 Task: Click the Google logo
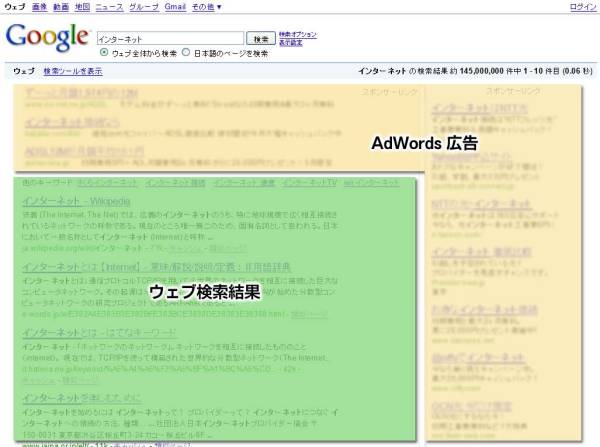coord(47,37)
